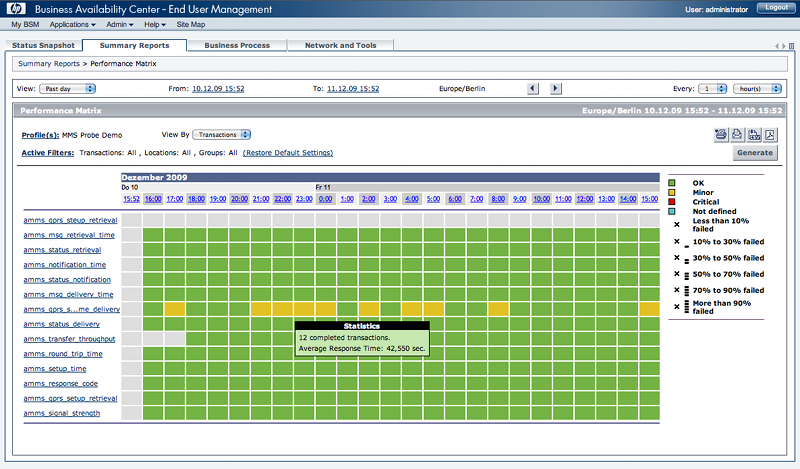Go to next time period arrow
The image size is (800, 469).
tap(556, 88)
